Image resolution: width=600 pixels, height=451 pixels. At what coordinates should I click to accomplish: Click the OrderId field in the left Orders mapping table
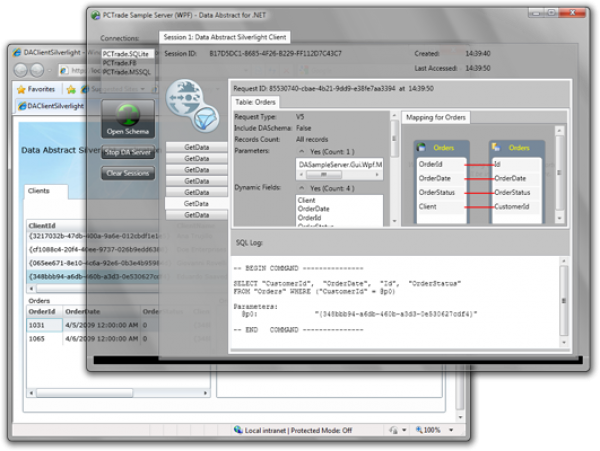430,164
